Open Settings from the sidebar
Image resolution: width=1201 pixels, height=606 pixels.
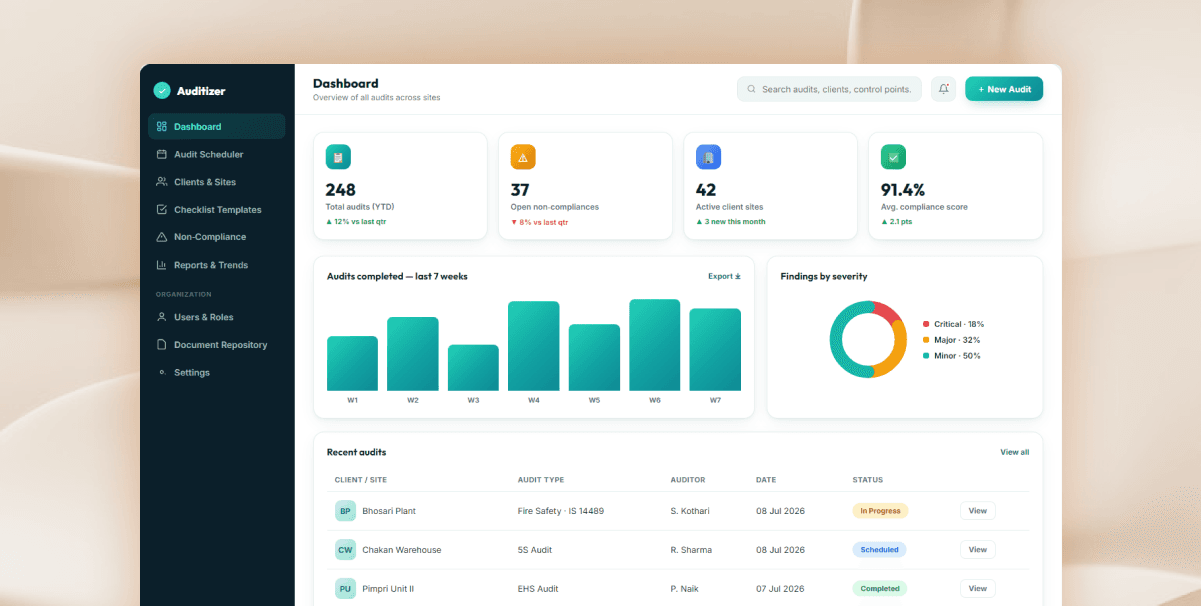point(217,372)
